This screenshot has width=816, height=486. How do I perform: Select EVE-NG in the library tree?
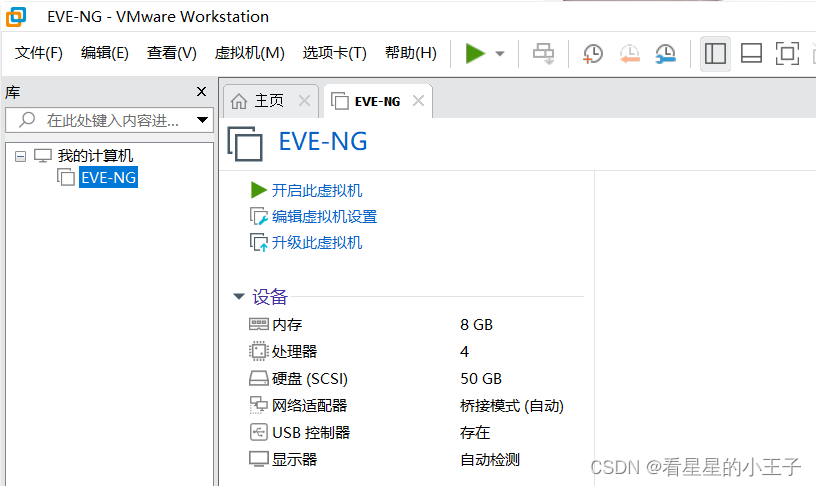coord(109,177)
